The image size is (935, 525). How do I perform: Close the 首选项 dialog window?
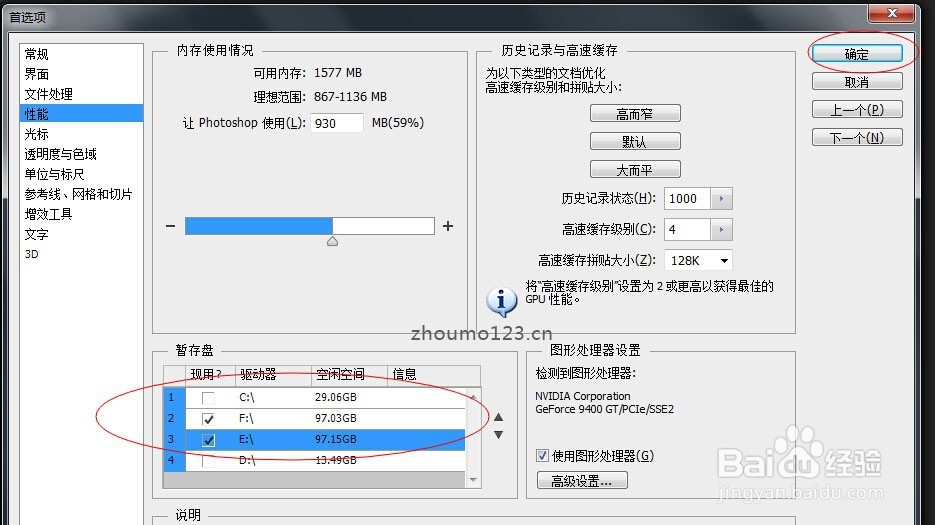(x=892, y=13)
